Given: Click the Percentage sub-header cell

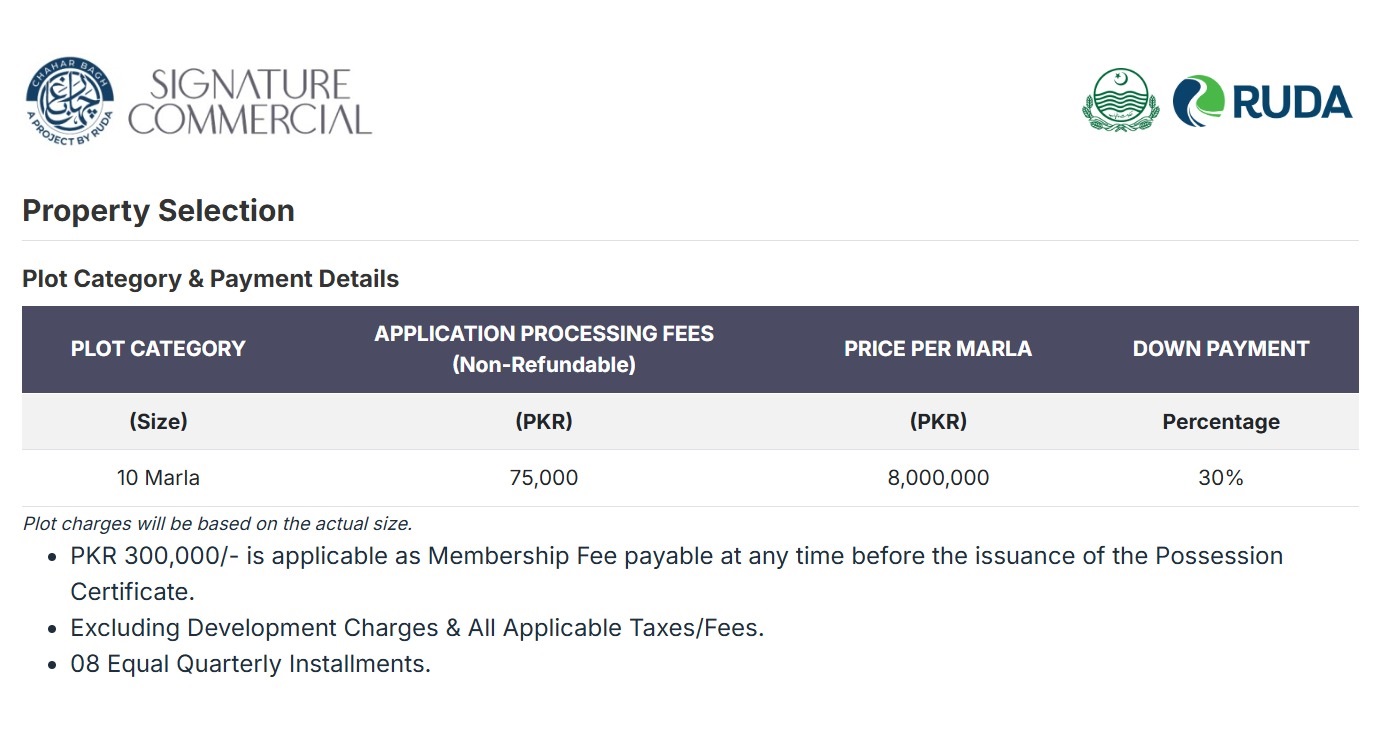Looking at the screenshot, I should (x=1220, y=422).
